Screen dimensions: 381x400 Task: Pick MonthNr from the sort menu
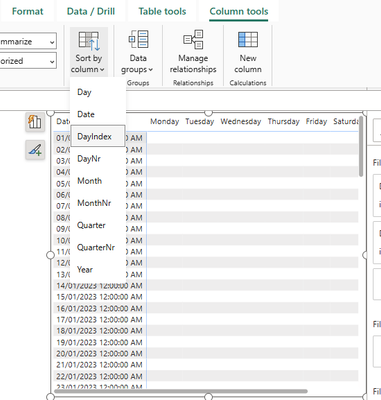(x=98, y=203)
